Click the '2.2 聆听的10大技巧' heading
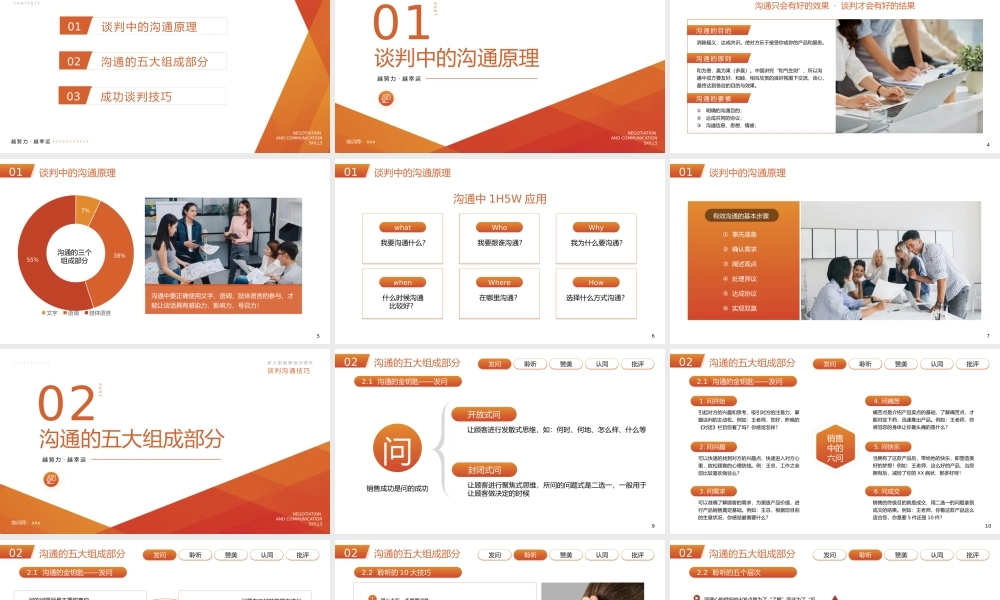Screen dimensions: 1000x600 [408, 573]
